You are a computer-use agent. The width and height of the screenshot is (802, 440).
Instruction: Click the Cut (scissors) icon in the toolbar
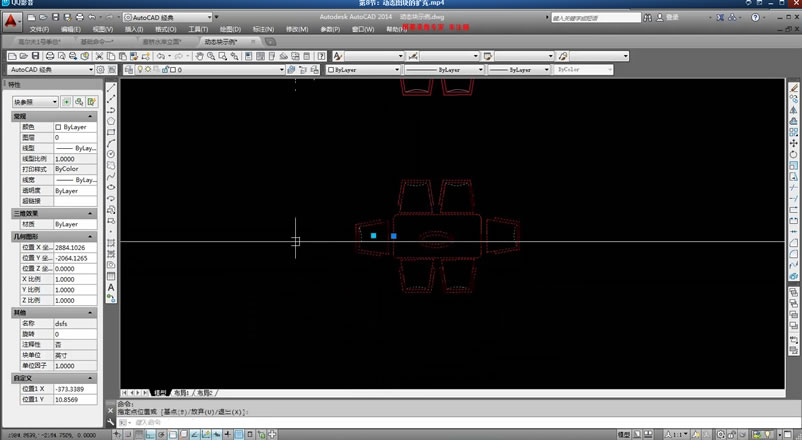pos(99,56)
